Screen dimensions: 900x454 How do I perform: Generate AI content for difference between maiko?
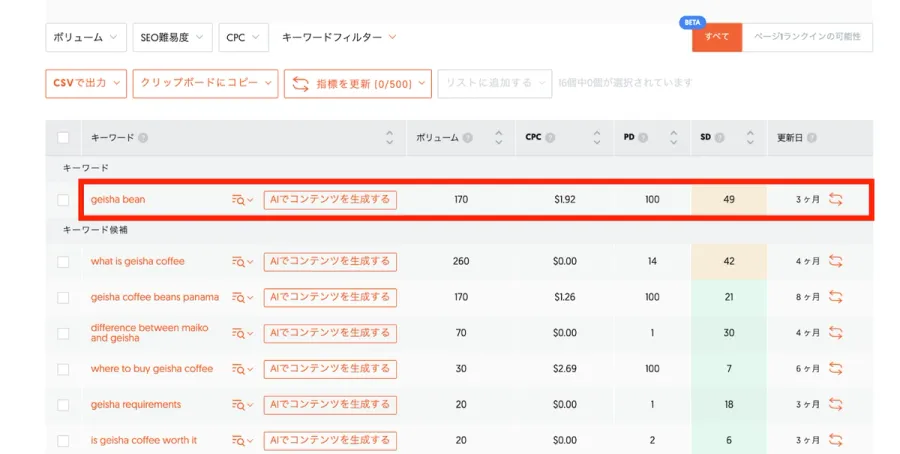click(330, 333)
